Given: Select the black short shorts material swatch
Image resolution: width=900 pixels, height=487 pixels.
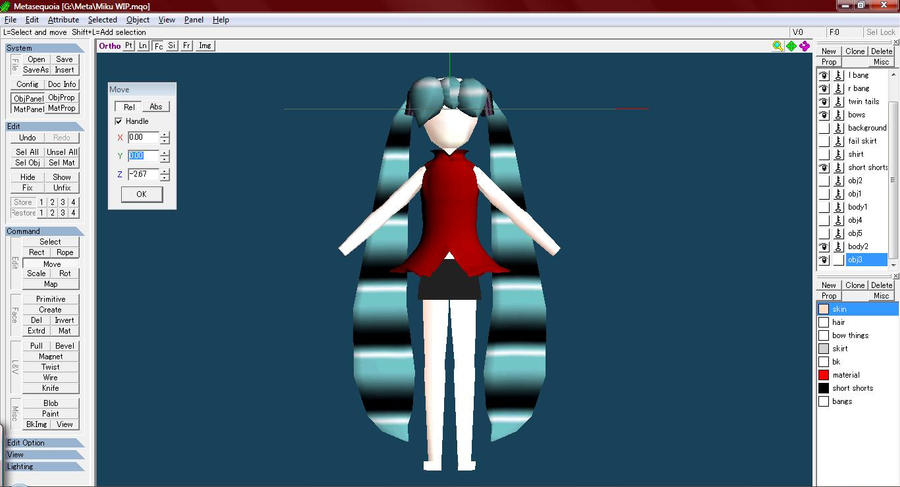Looking at the screenshot, I should [824, 388].
